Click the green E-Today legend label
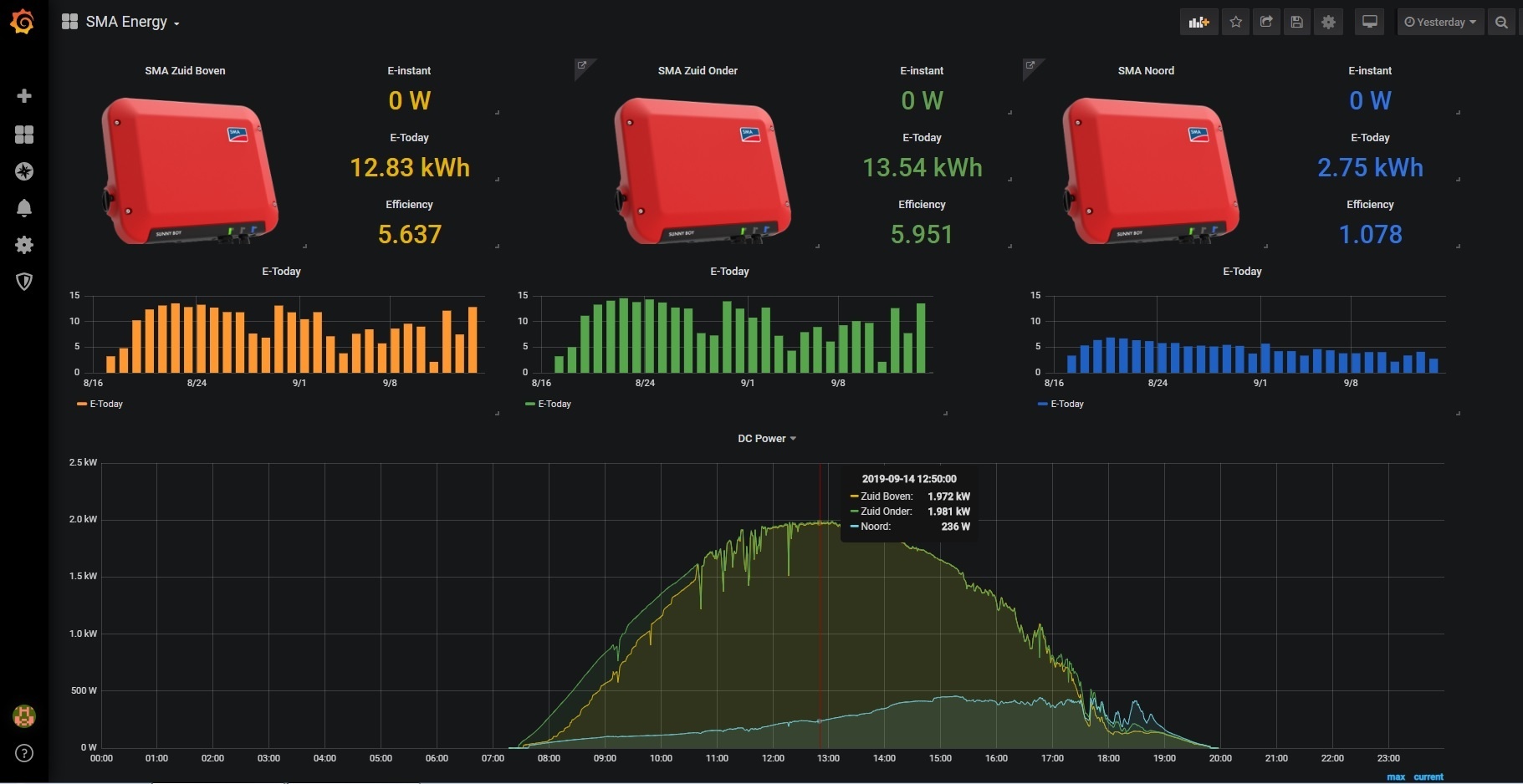 555,405
